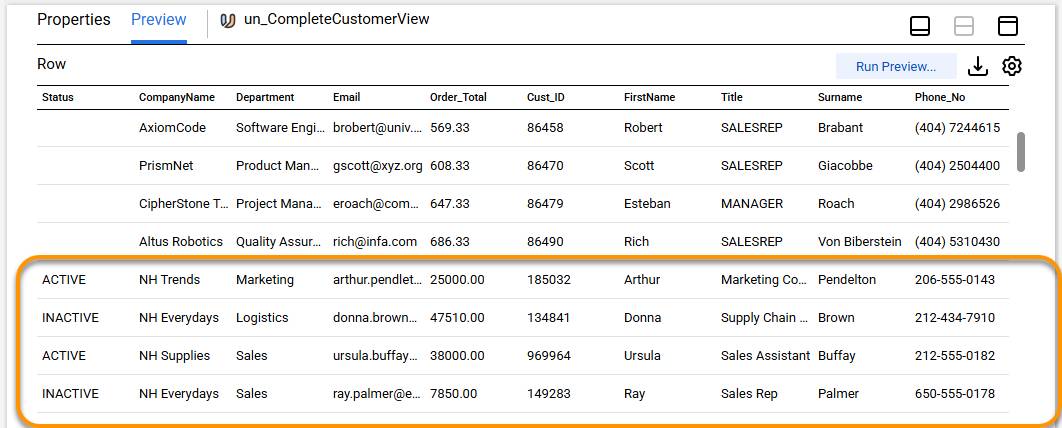The height and width of the screenshot is (428, 1062).
Task: Click the Title column header
Action: [731, 98]
